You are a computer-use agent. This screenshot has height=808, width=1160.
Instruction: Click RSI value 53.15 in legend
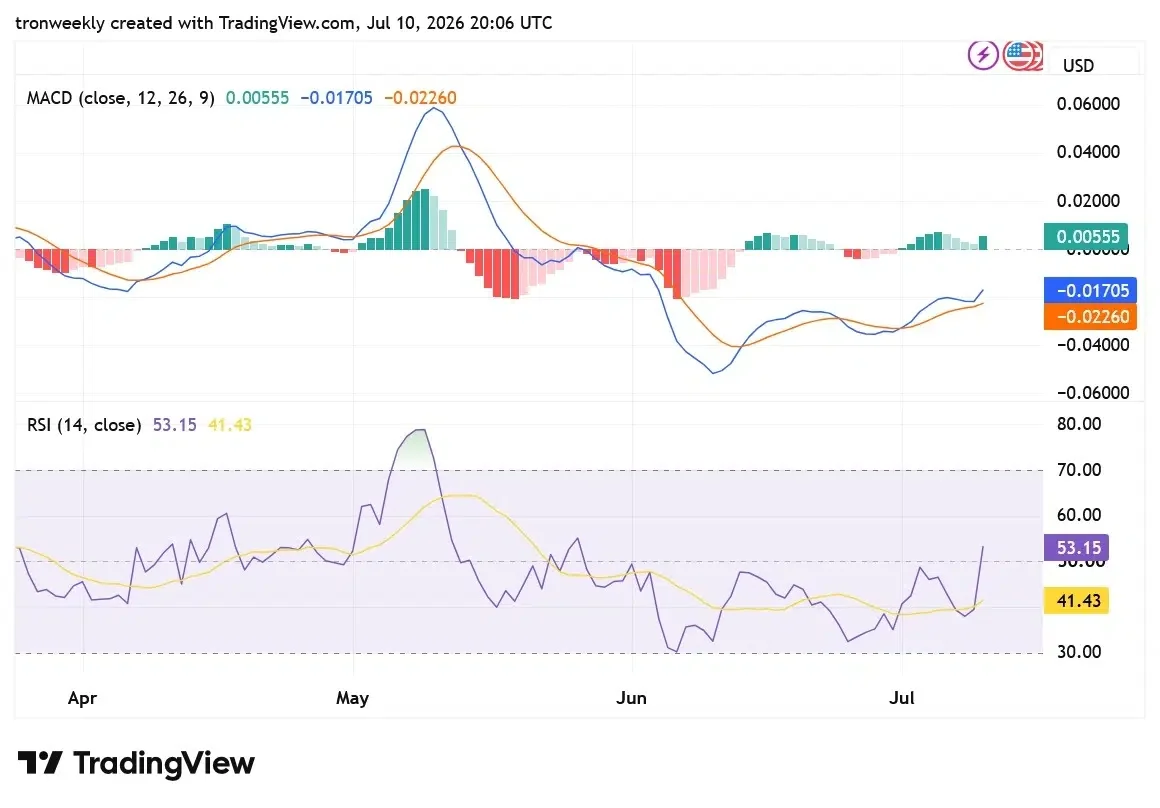point(175,425)
